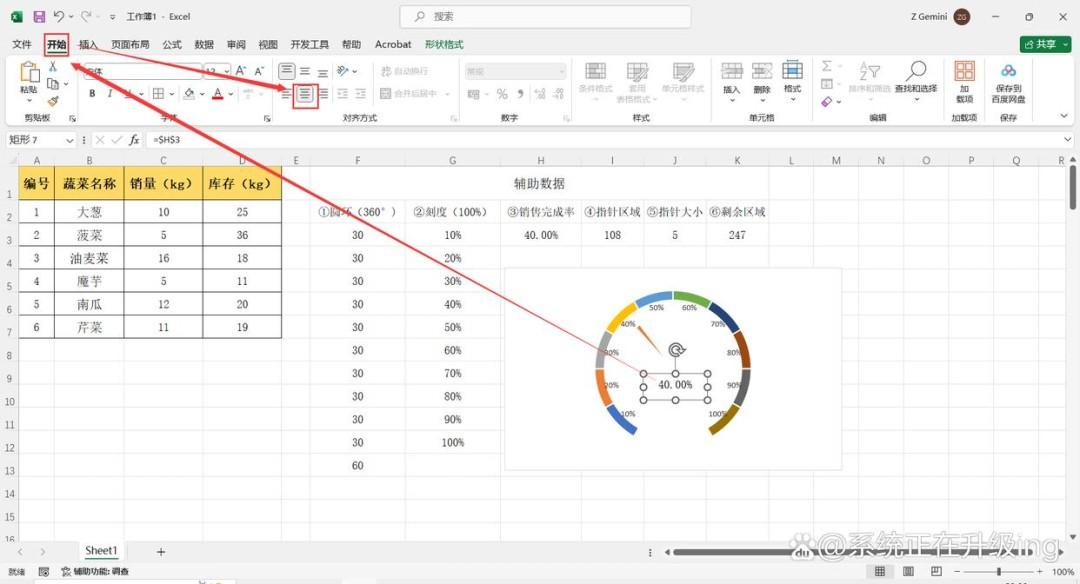Viewport: 1080px width, 584px height.
Task: Click the rotation handle above text box
Action: pos(676,350)
